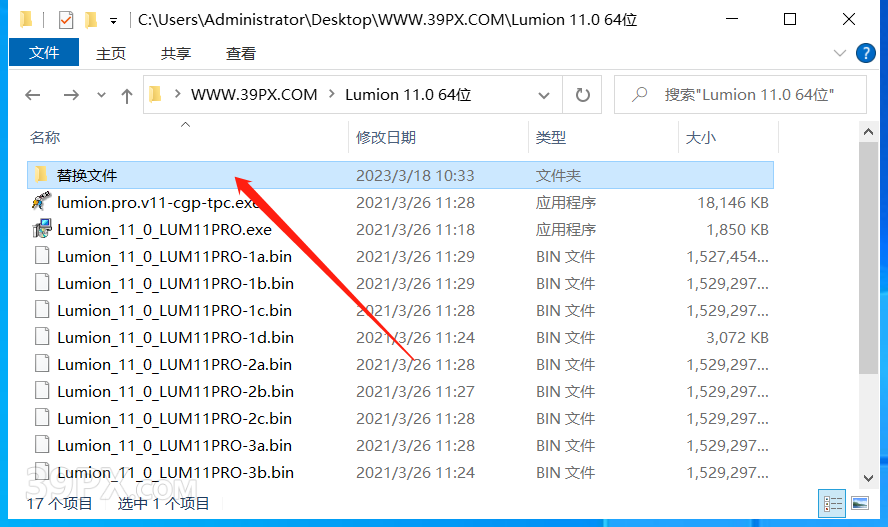Refresh the folder view
The height and width of the screenshot is (527, 888).
pos(583,95)
